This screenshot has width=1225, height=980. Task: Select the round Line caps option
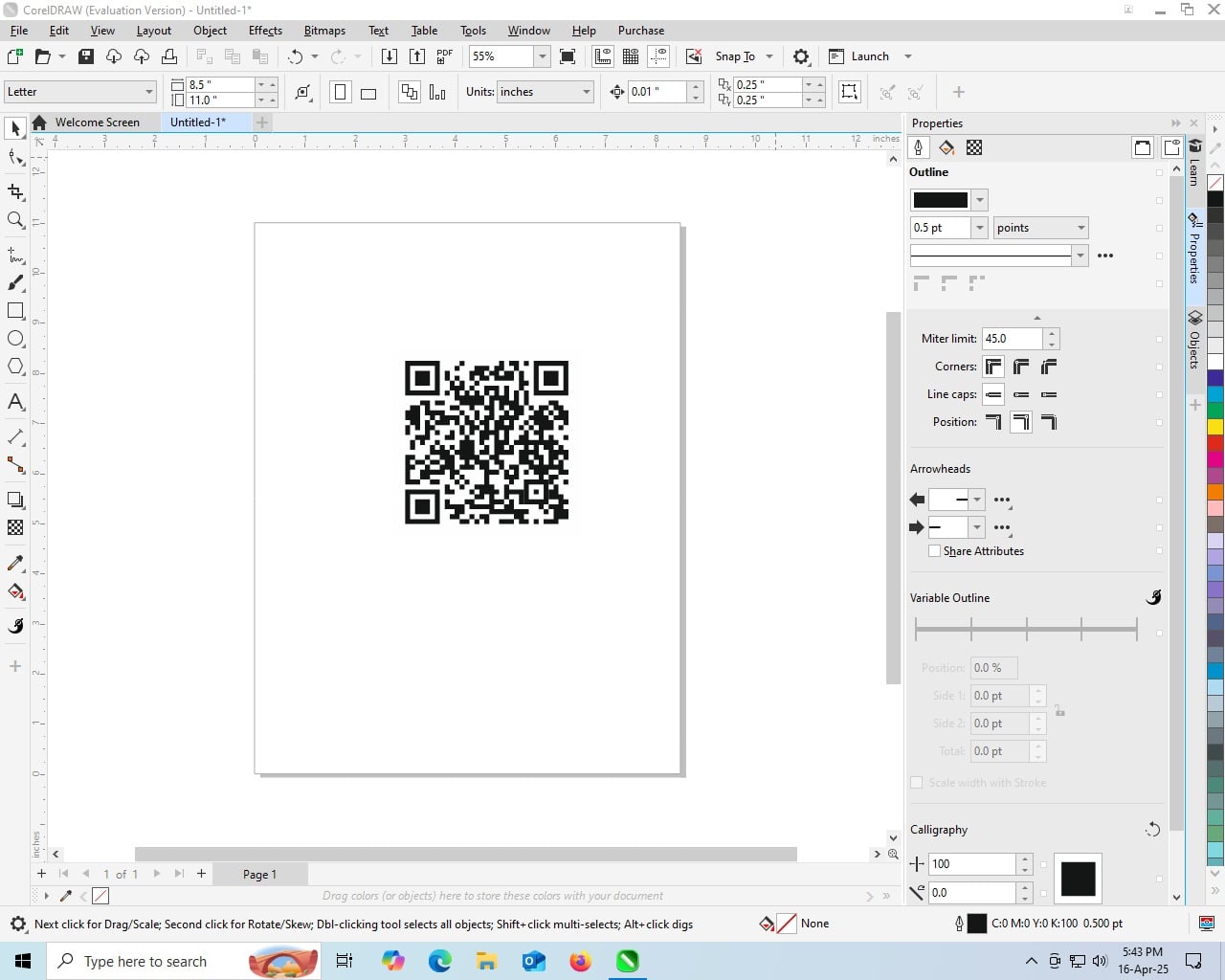point(1021,394)
